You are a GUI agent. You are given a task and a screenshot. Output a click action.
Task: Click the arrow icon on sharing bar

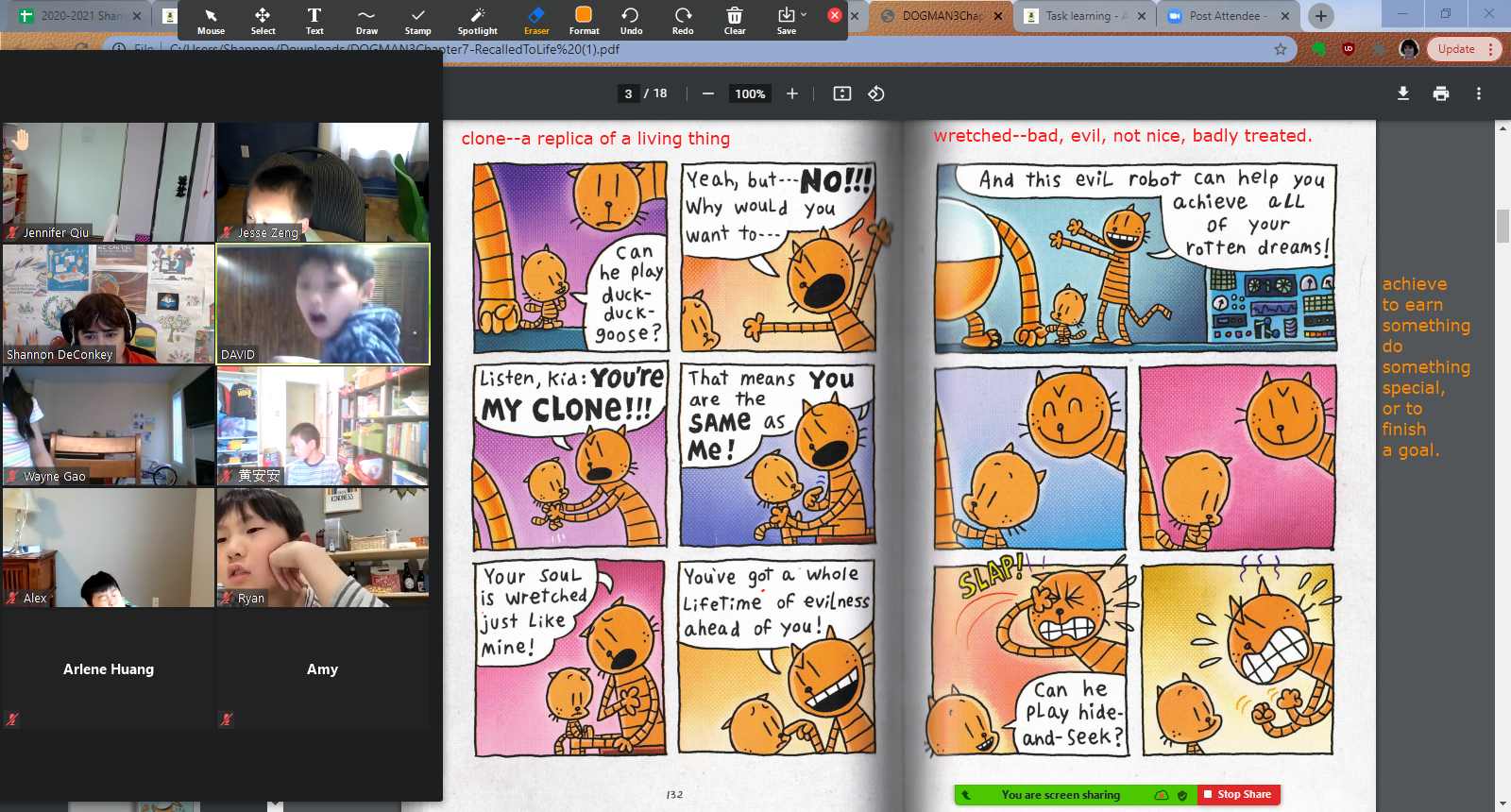pos(966,795)
